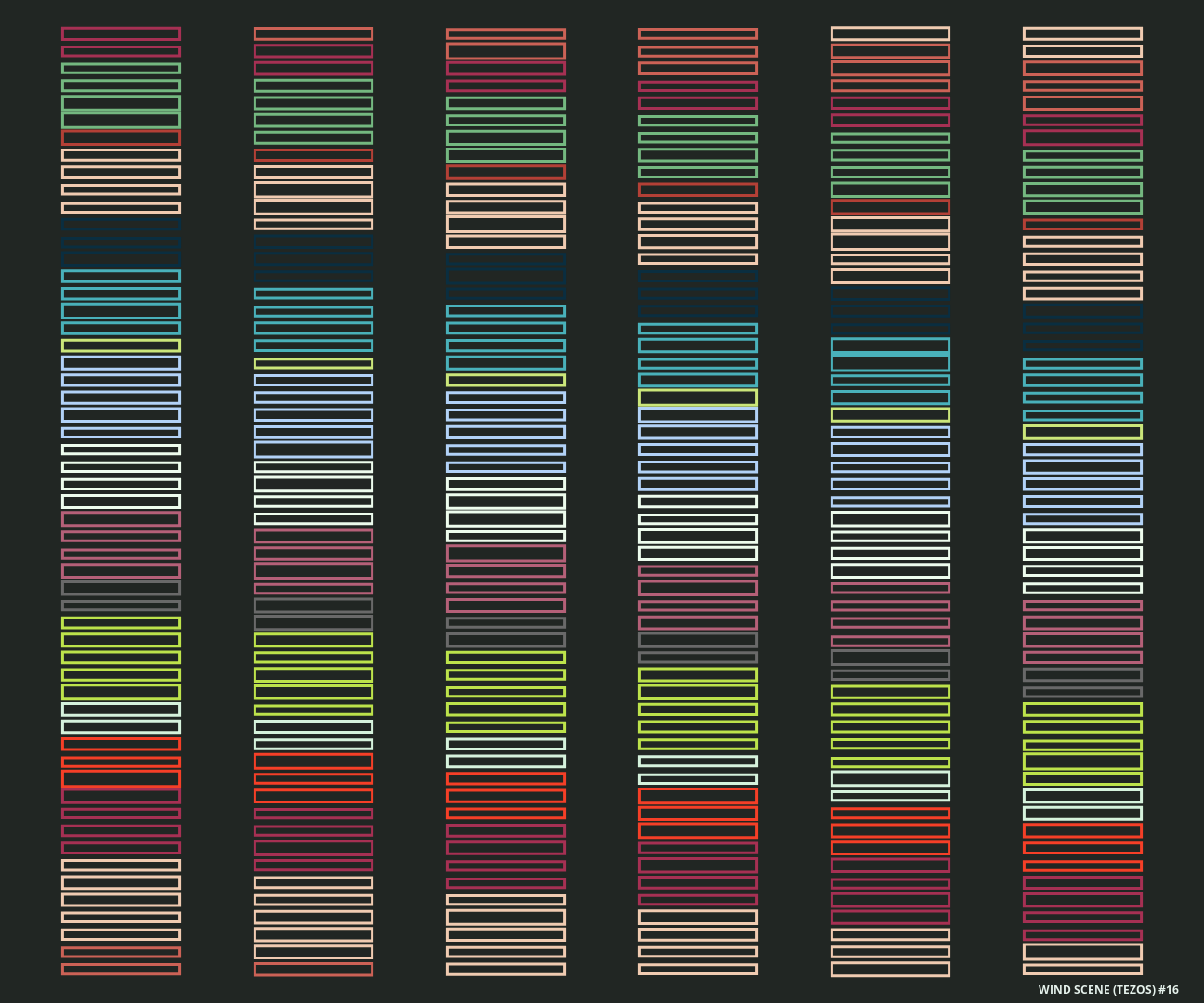Select topmost coral rectangle in second column

tap(313, 33)
